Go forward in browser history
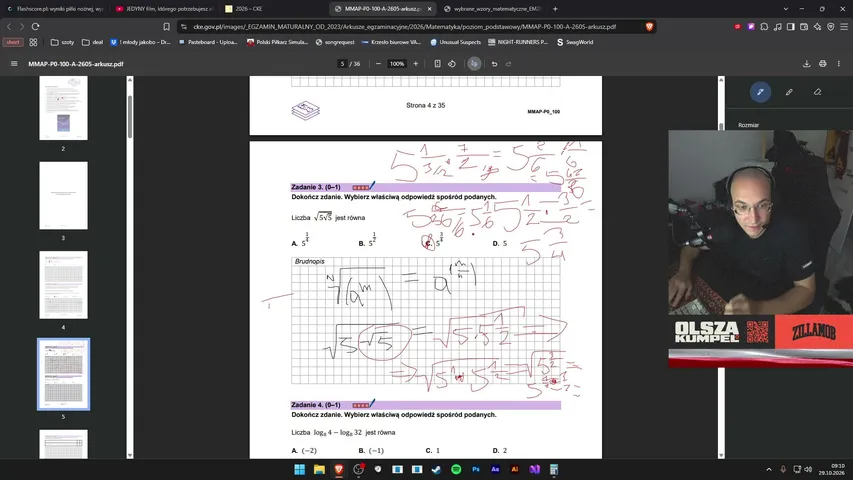The image size is (853, 480). [22, 26]
